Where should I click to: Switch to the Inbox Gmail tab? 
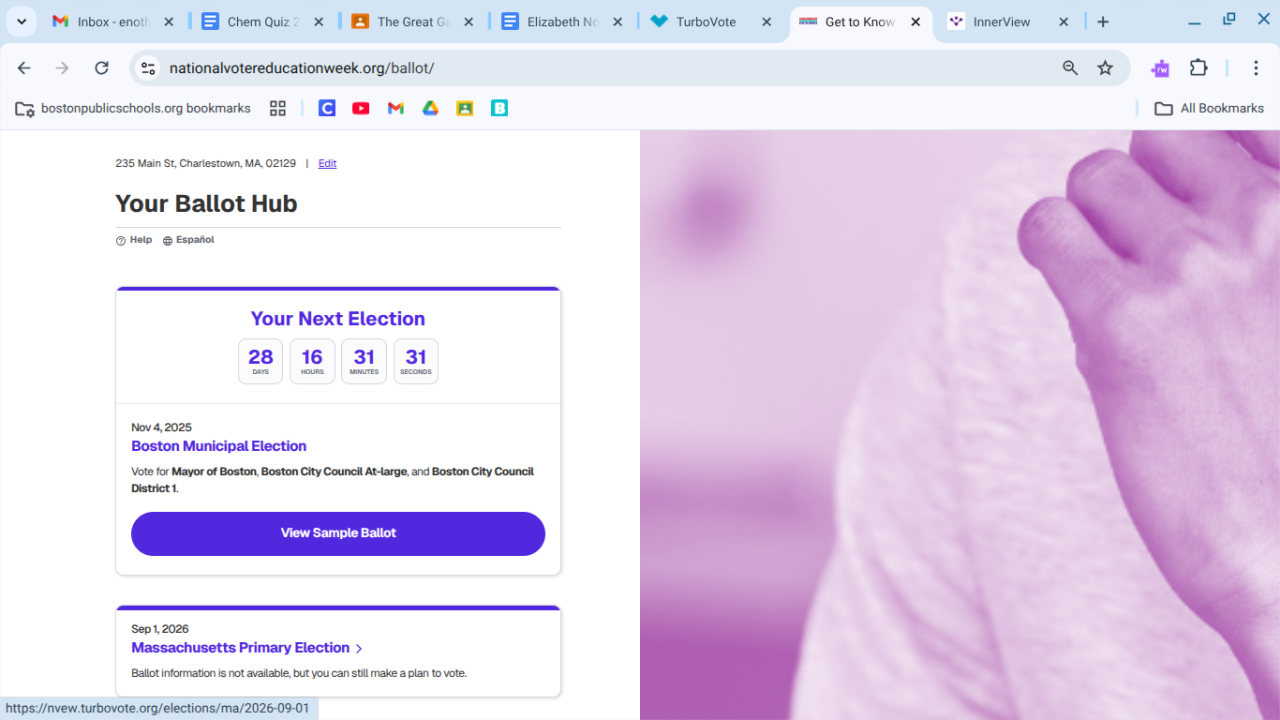[113, 22]
